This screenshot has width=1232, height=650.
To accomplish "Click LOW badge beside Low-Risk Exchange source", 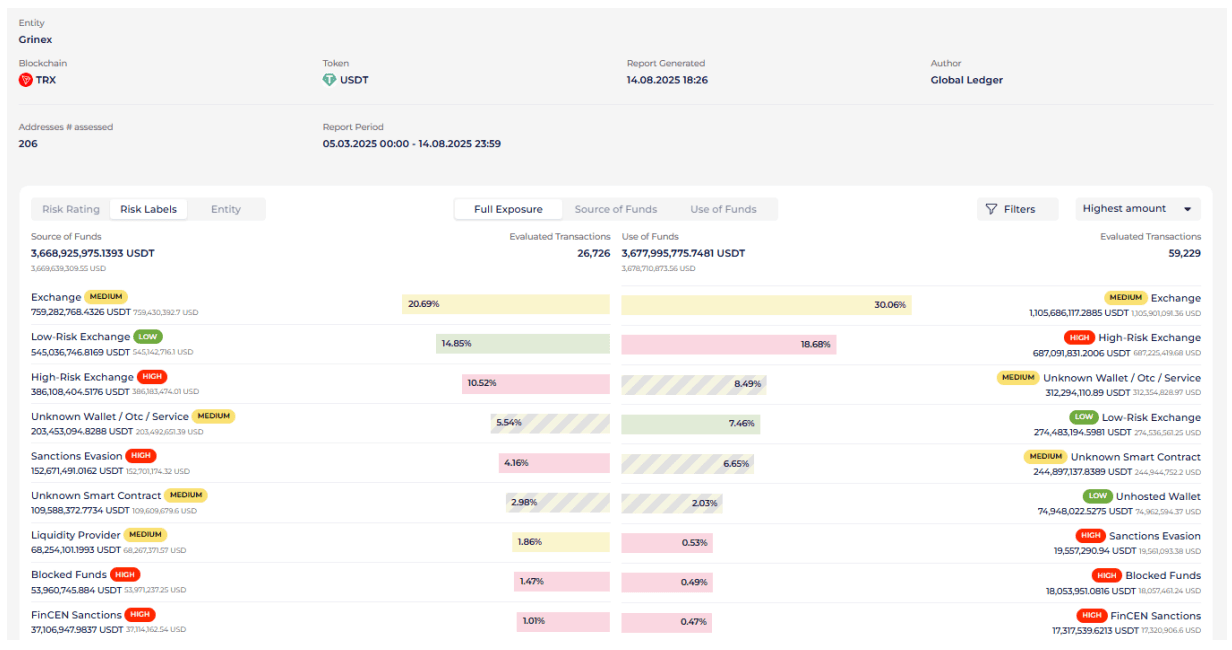I will pyautogui.click(x=148, y=337).
